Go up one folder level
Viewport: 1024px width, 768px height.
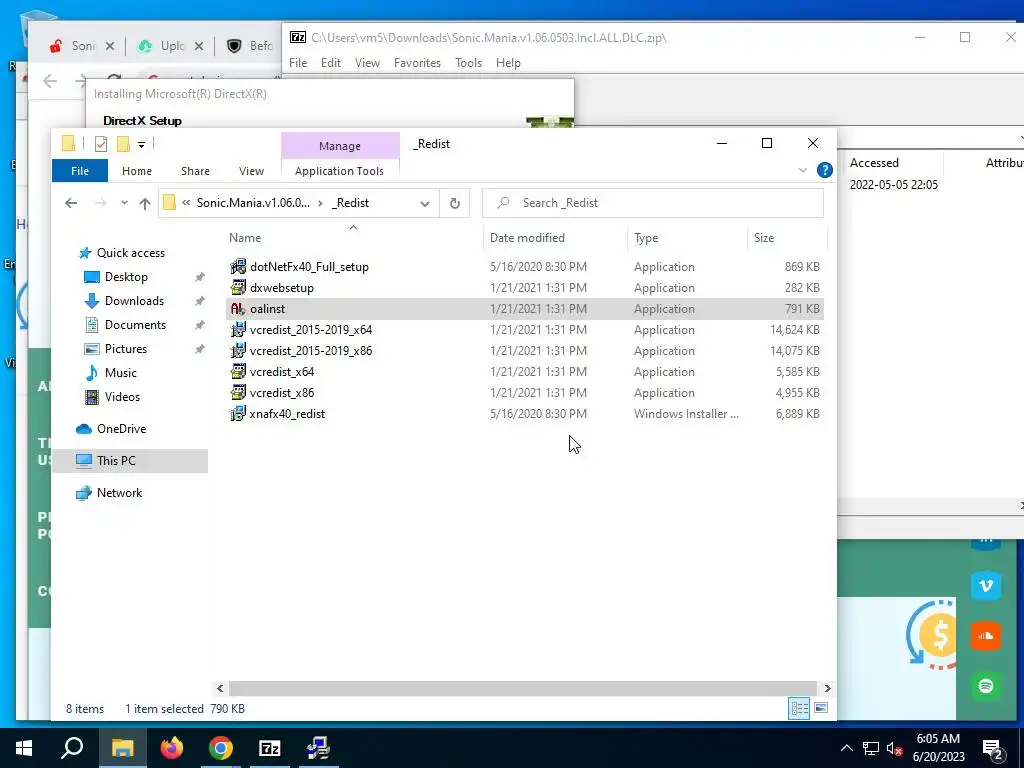(x=145, y=203)
